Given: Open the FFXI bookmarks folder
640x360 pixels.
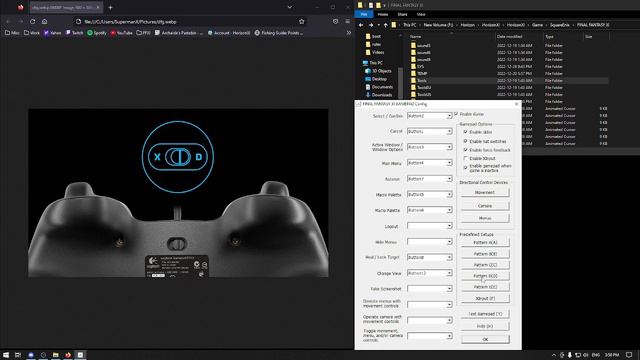Looking at the screenshot, I should coord(143,33).
